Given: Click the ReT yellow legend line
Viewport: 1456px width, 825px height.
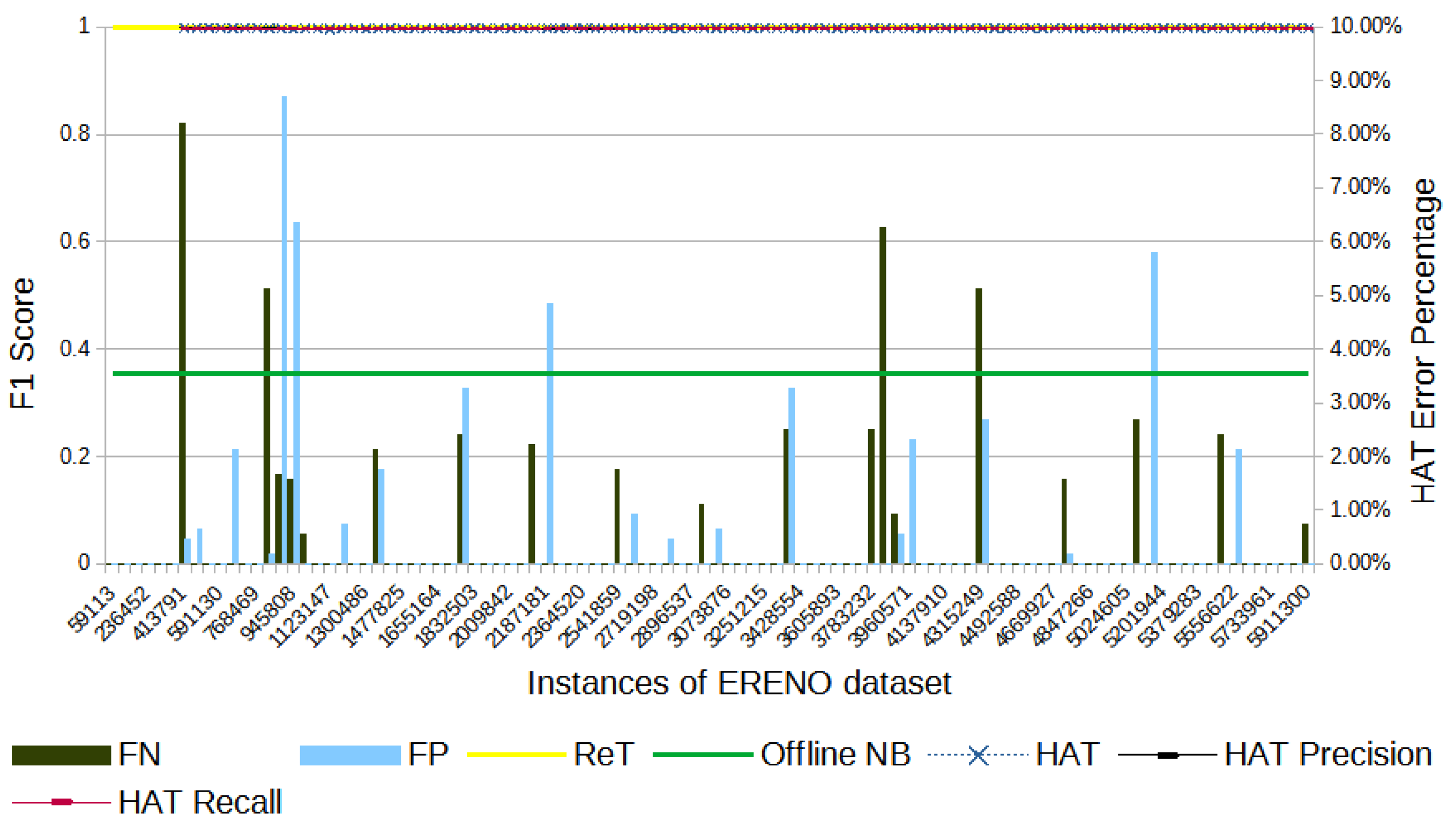Looking at the screenshot, I should pyautogui.click(x=516, y=755).
